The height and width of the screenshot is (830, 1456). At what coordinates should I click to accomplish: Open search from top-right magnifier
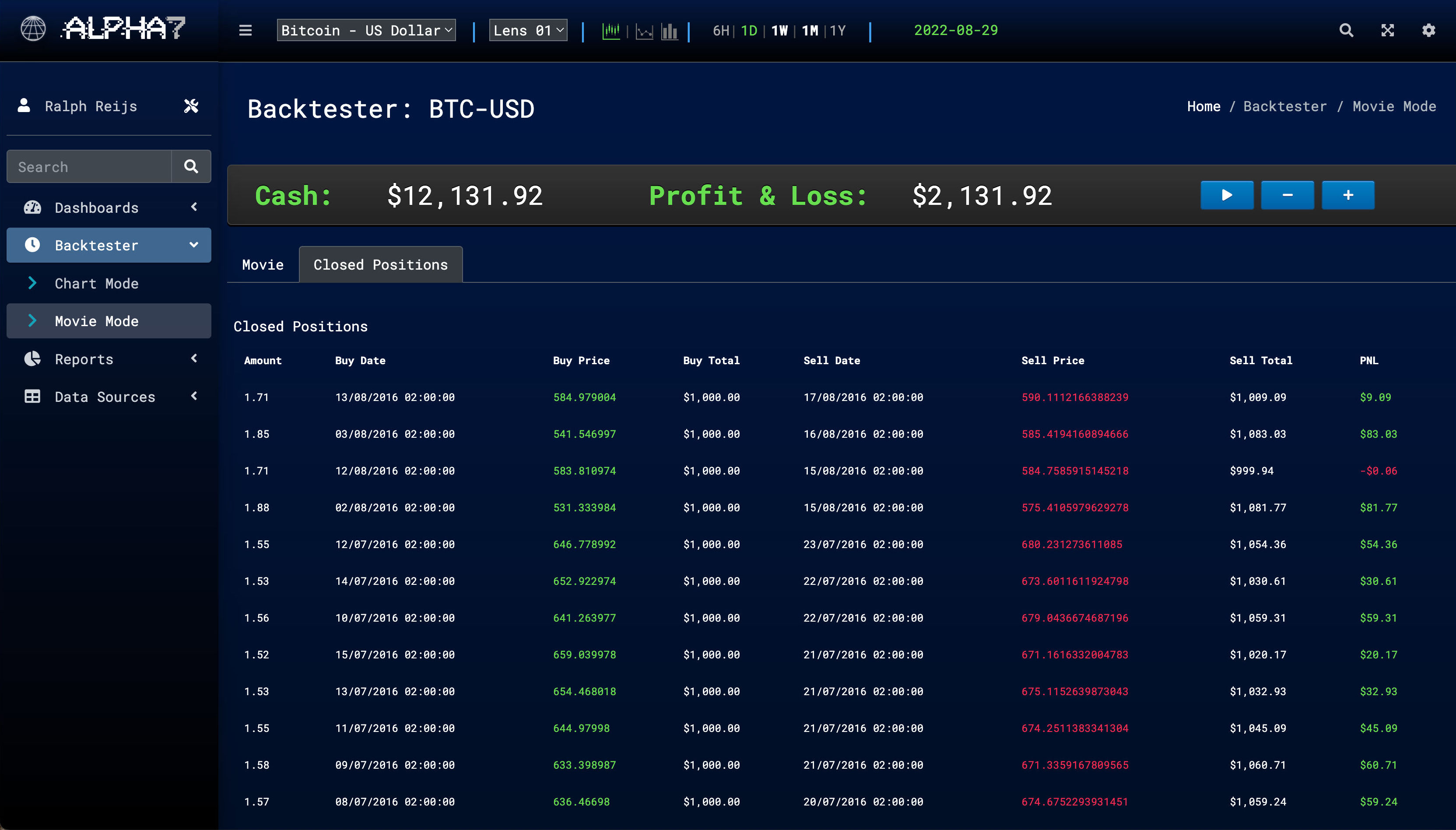click(1346, 30)
